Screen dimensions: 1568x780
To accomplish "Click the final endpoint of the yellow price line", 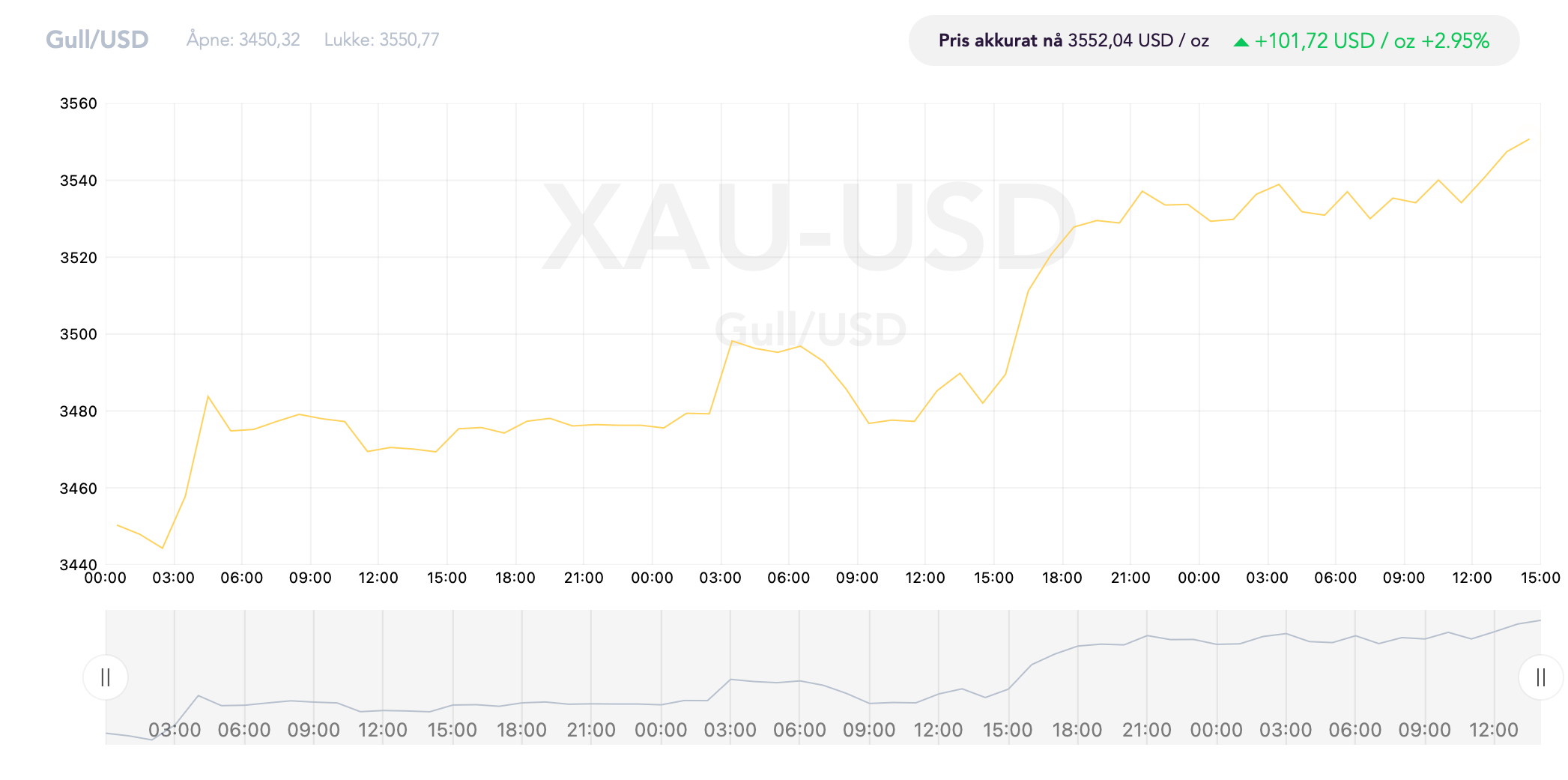I will (1529, 139).
